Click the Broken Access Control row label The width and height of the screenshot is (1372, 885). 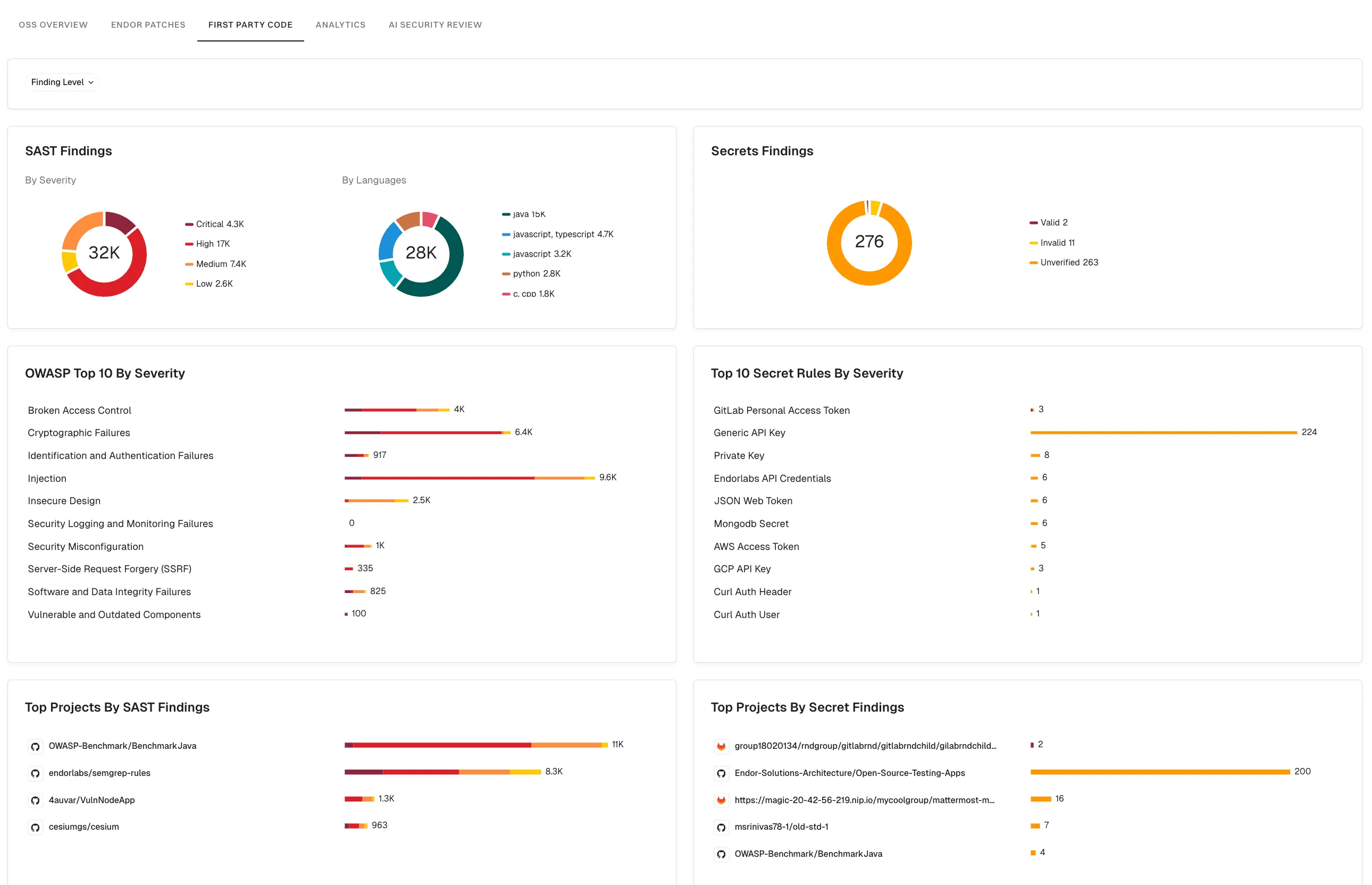[79, 410]
